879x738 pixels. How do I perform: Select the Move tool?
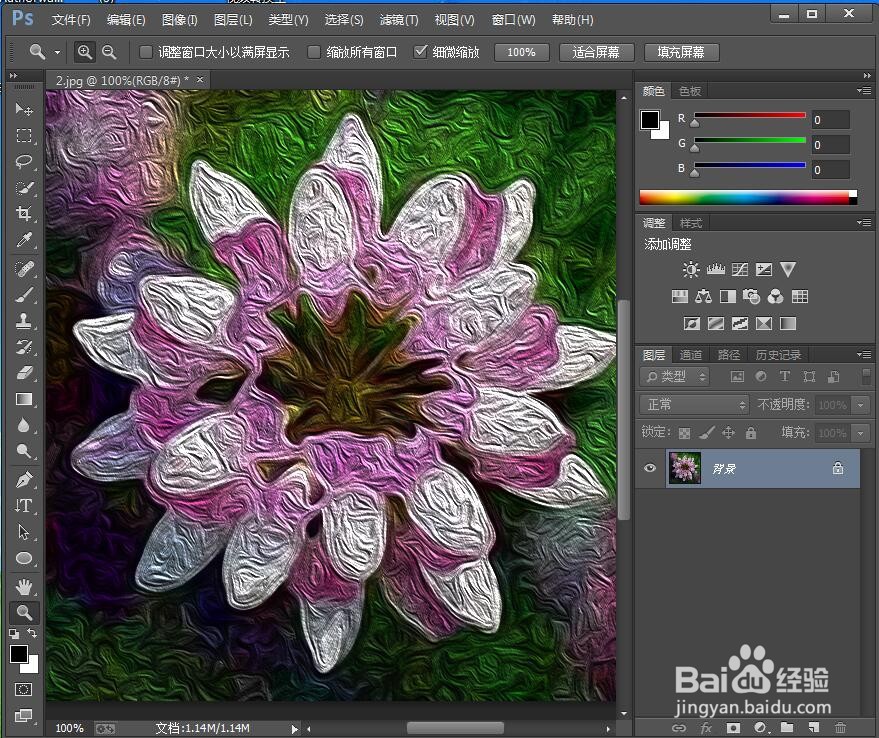24,109
